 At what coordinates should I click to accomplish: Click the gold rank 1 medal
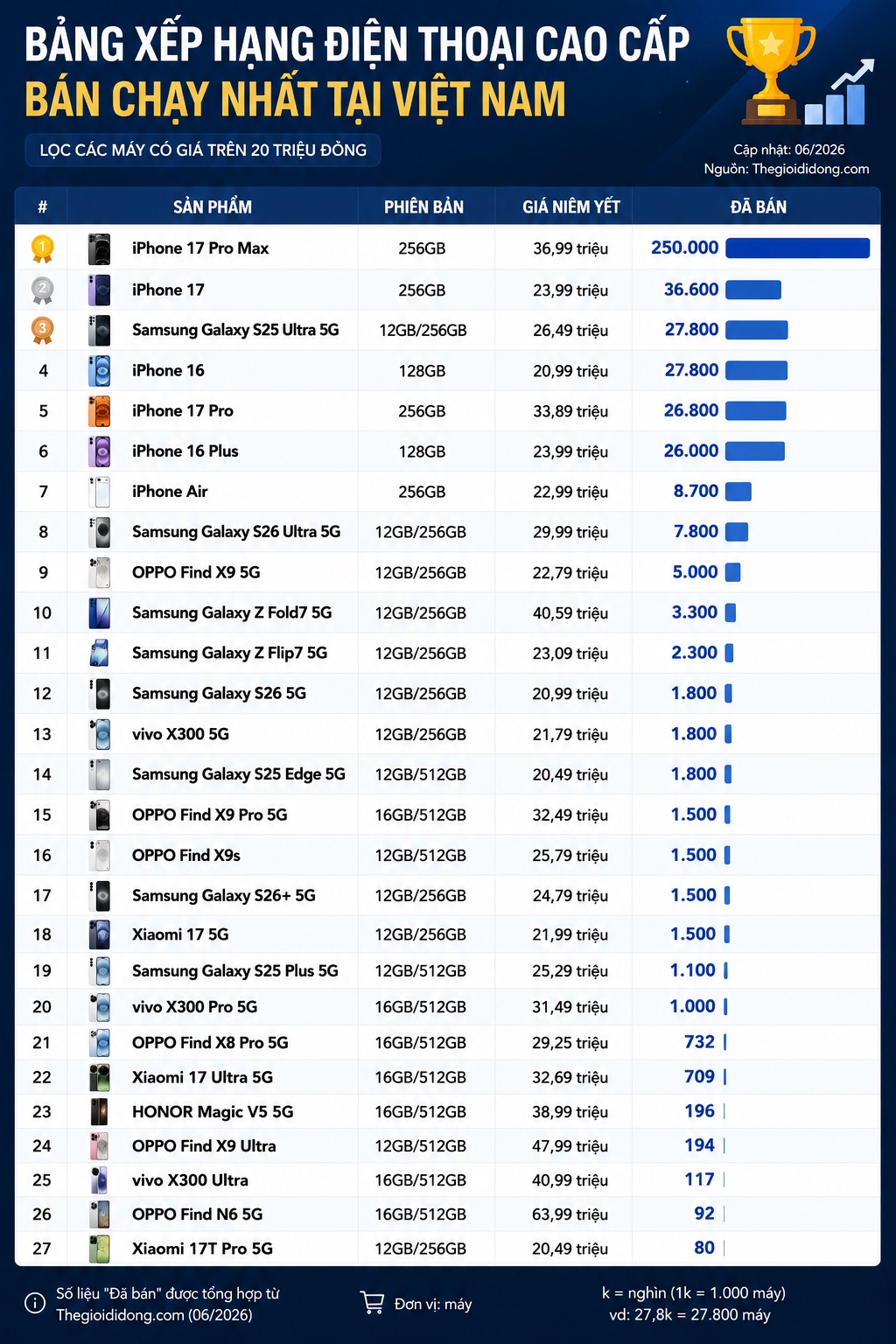[x=43, y=249]
